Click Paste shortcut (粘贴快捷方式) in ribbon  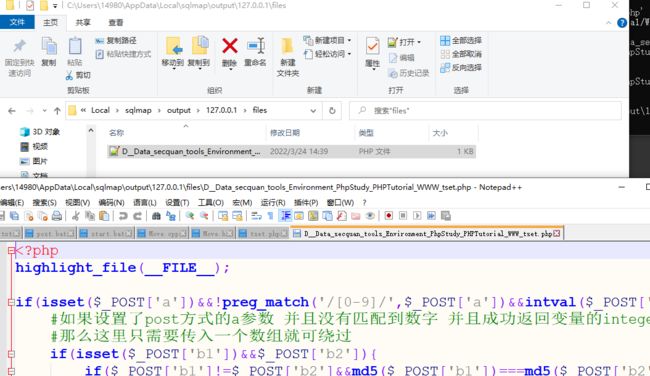(x=123, y=54)
